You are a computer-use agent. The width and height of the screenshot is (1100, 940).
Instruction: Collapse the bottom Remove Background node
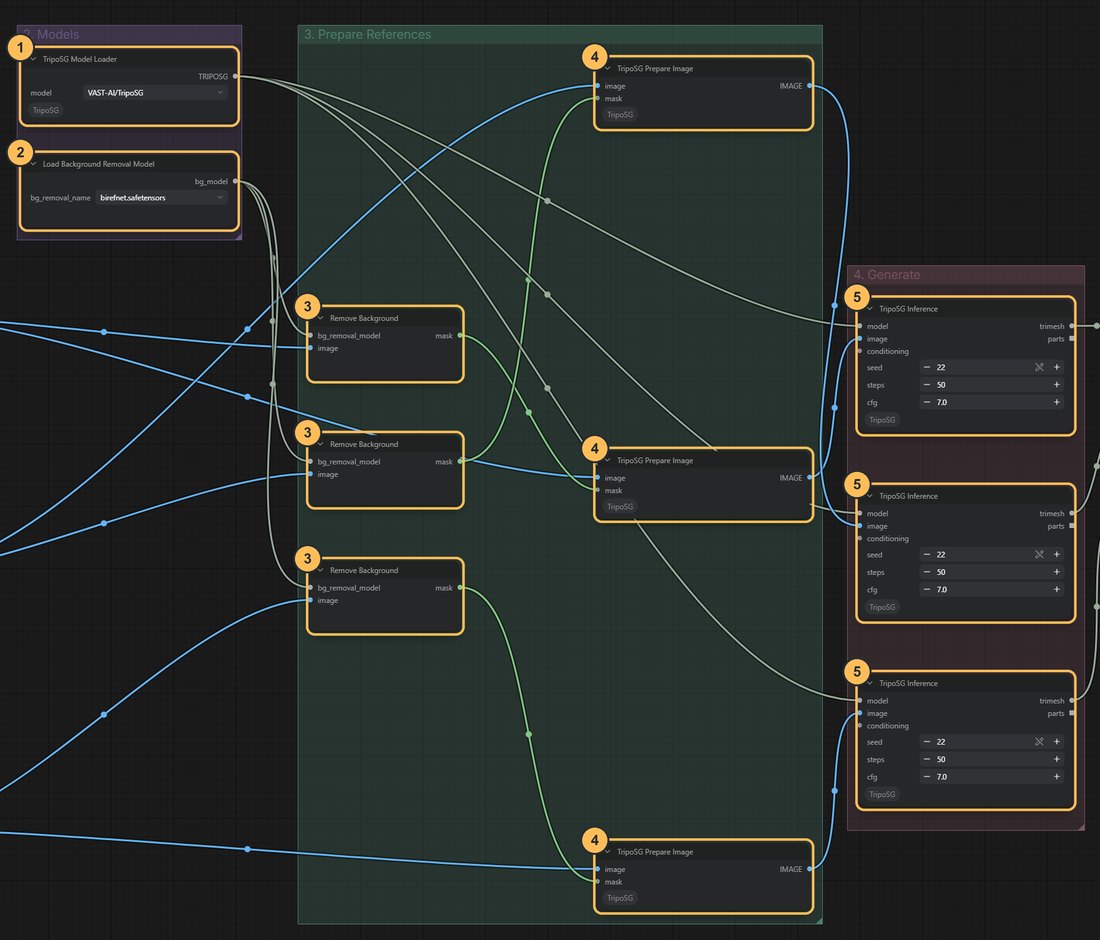click(x=321, y=570)
